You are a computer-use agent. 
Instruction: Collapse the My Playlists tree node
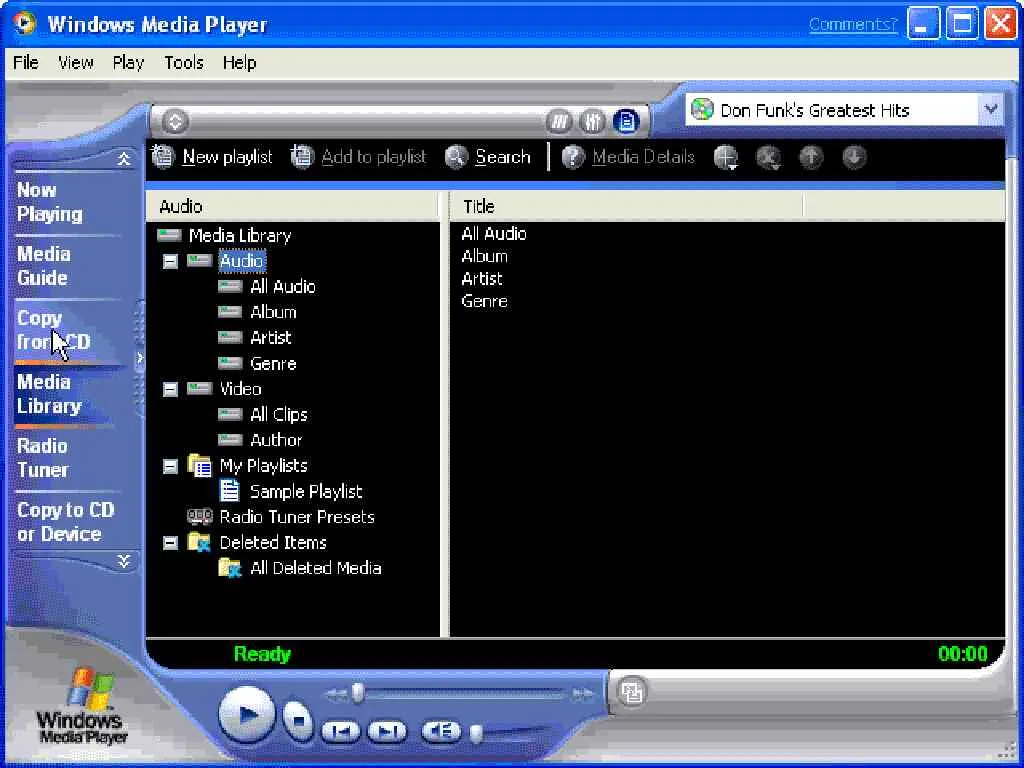[x=170, y=466]
